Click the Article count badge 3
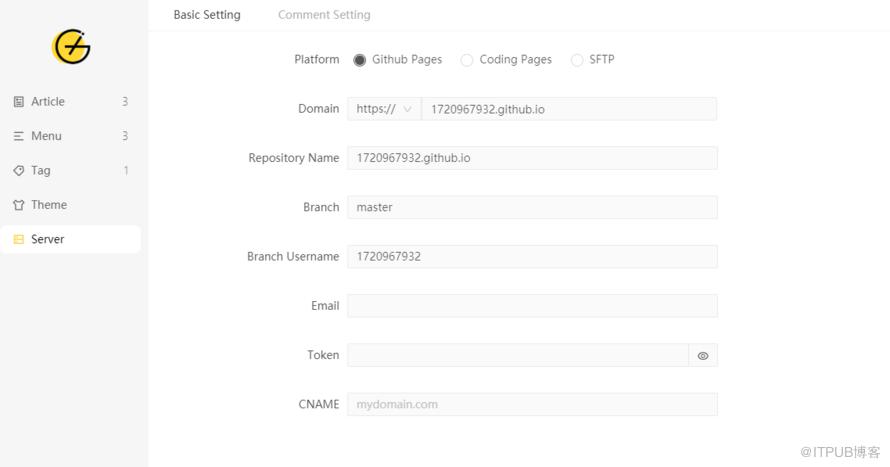The width and height of the screenshot is (890, 467). (x=125, y=102)
